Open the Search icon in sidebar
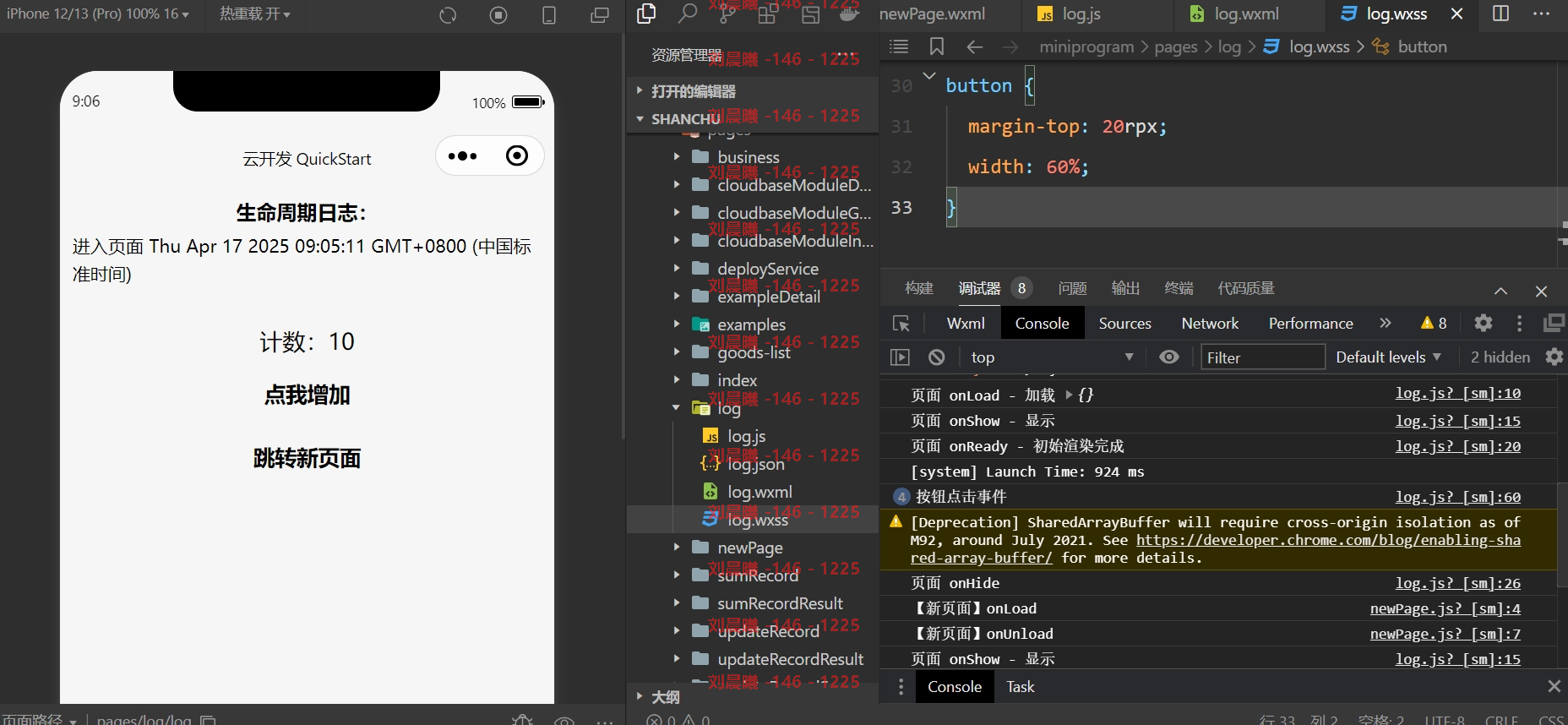Viewport: 1568px width, 725px height. 688,14
